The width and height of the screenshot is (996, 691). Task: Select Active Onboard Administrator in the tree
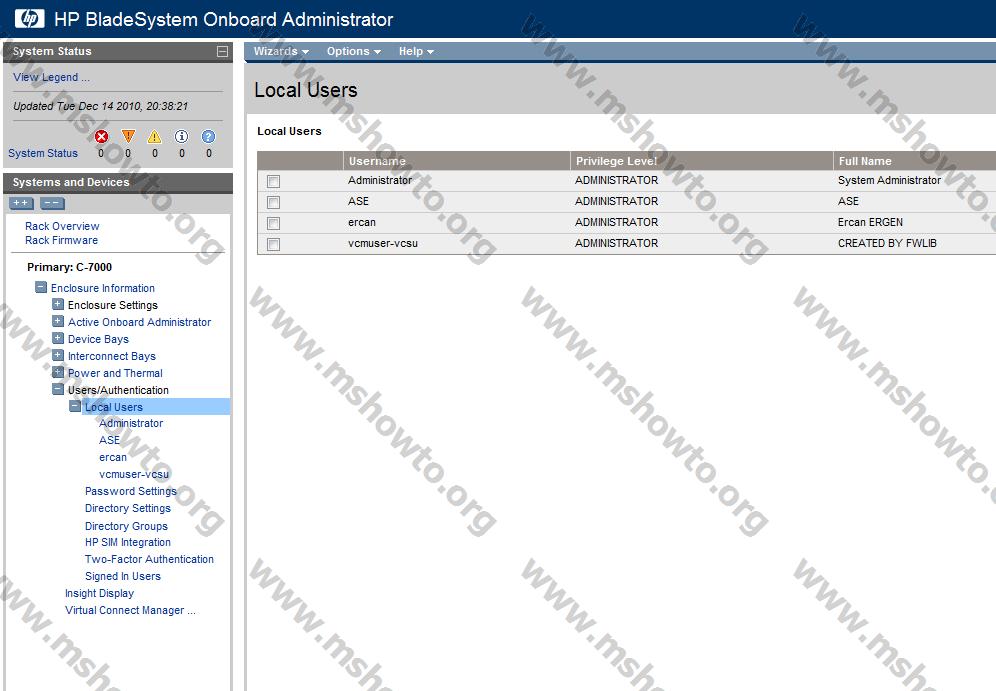tap(139, 322)
